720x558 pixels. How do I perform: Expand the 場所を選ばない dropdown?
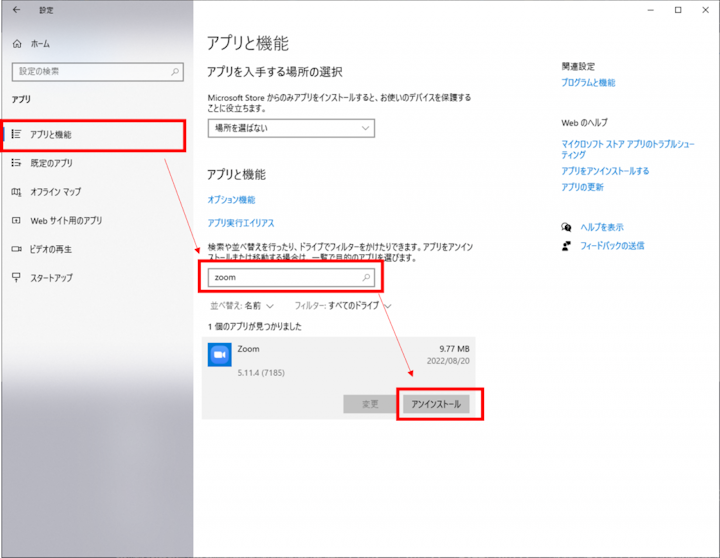pos(290,128)
